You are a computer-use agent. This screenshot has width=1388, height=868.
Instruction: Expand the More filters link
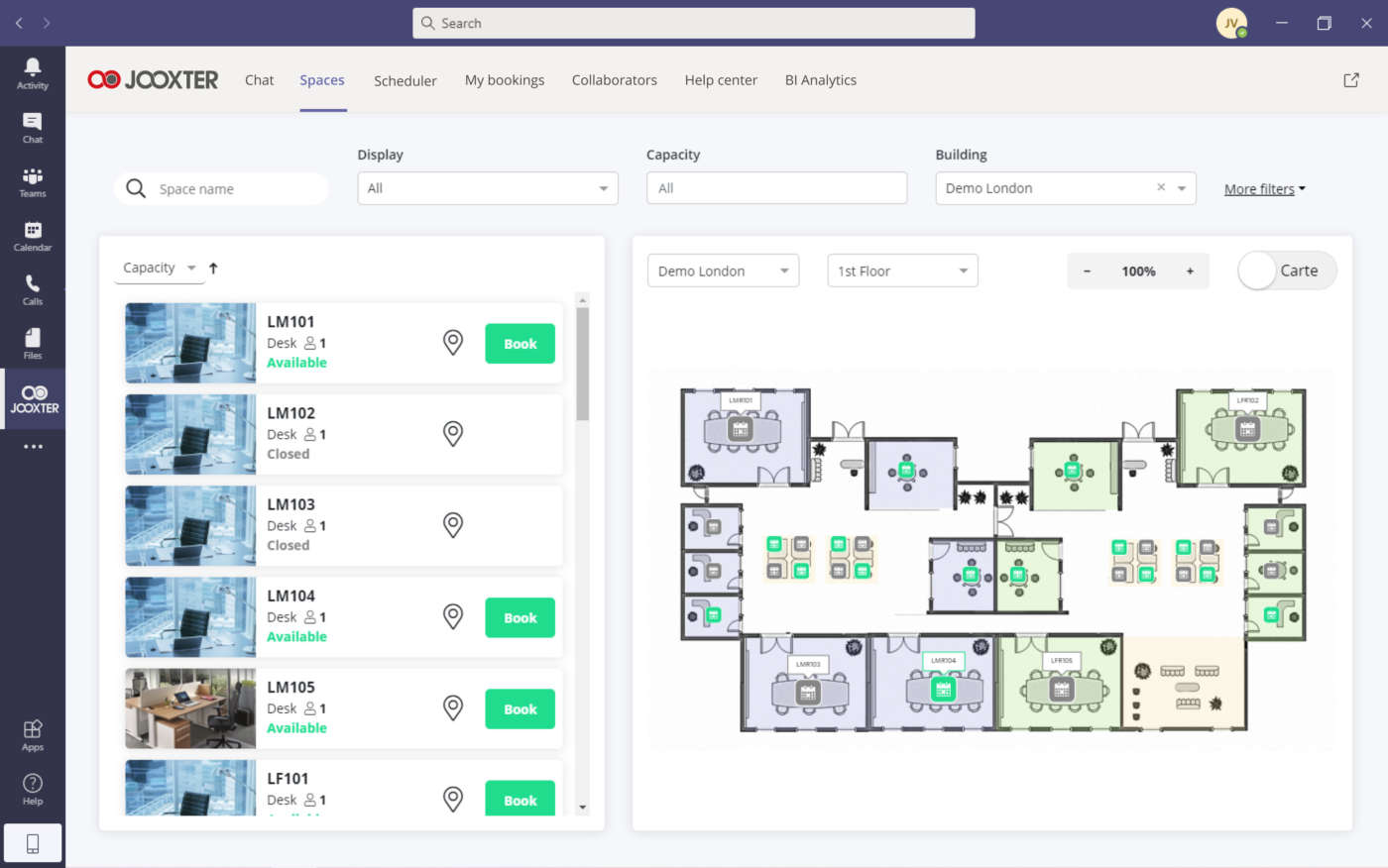coord(1264,189)
